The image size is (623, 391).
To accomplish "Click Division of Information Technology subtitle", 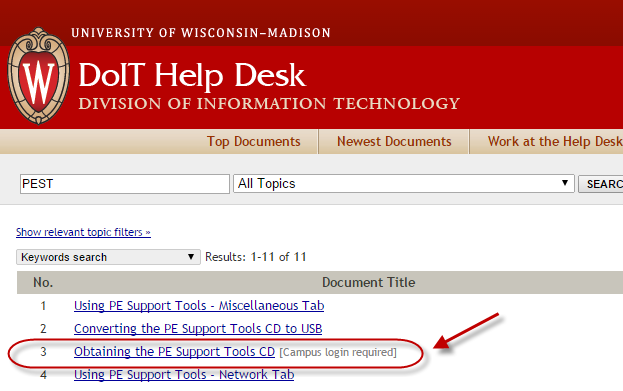I will [x=269, y=104].
